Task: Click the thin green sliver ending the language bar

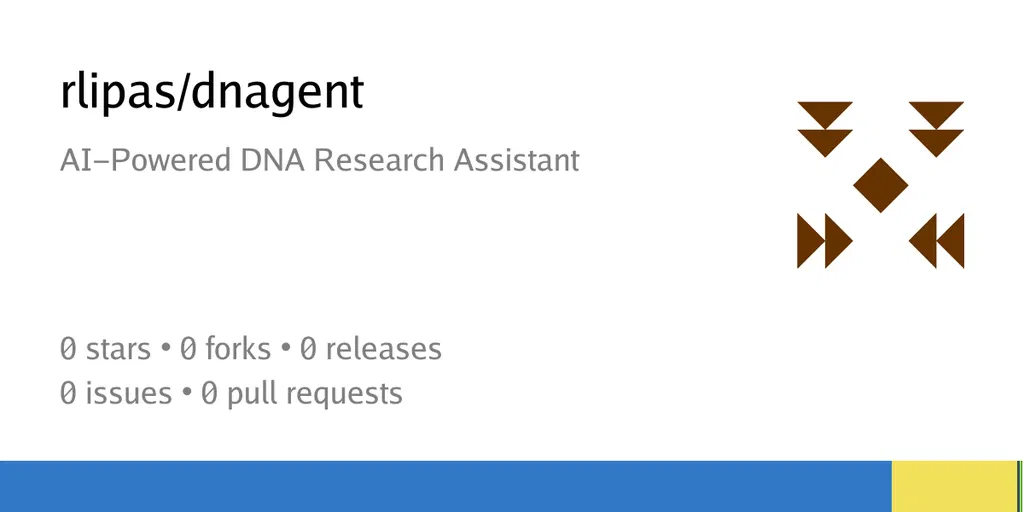Action: tap(1019, 487)
